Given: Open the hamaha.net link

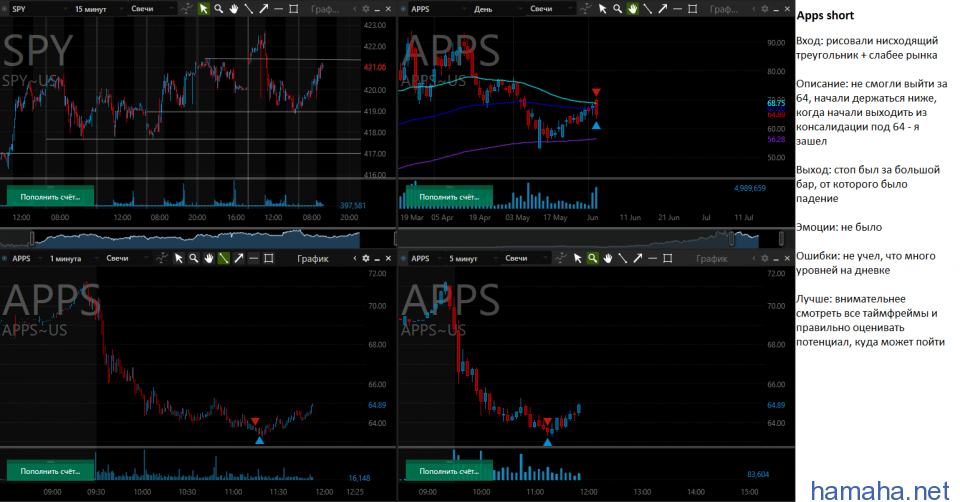Looking at the screenshot, I should [880, 490].
